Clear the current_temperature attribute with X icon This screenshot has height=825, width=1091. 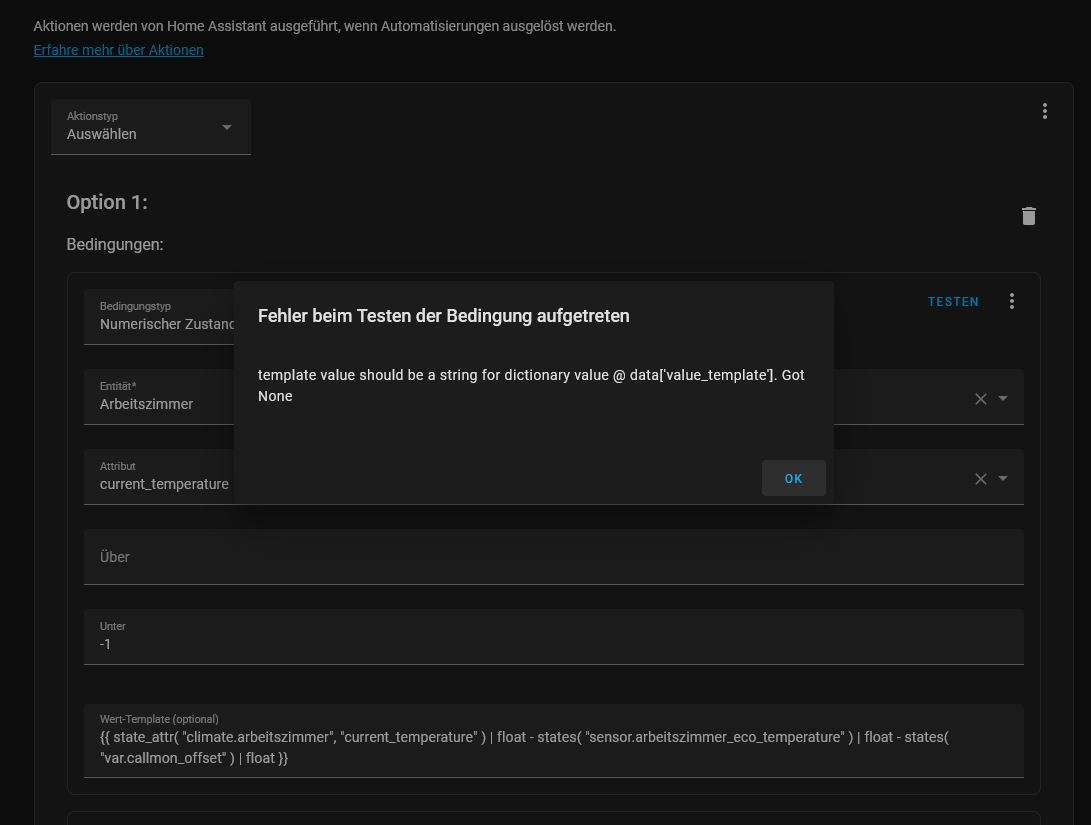click(x=980, y=479)
